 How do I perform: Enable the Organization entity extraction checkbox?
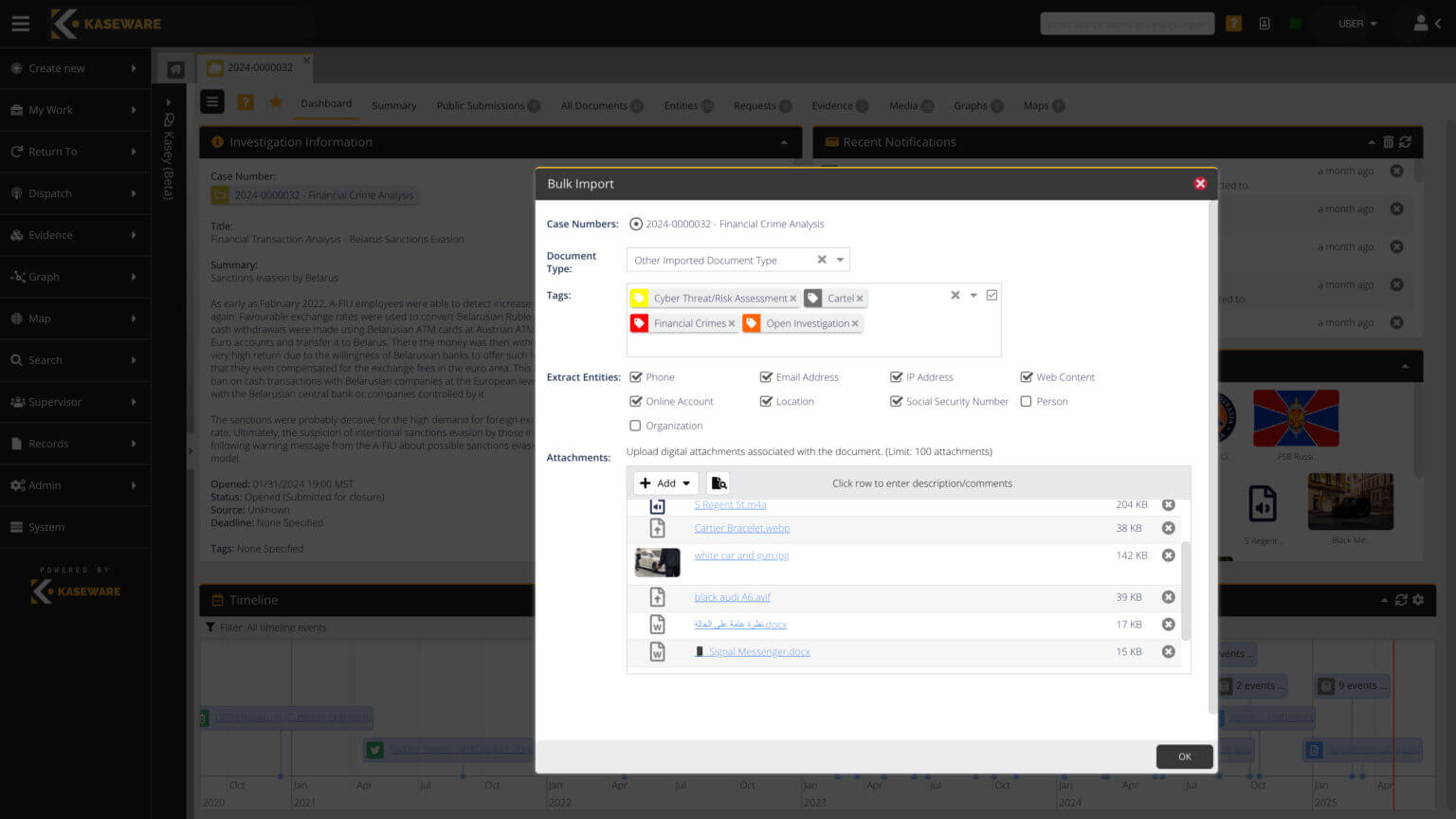pos(635,425)
